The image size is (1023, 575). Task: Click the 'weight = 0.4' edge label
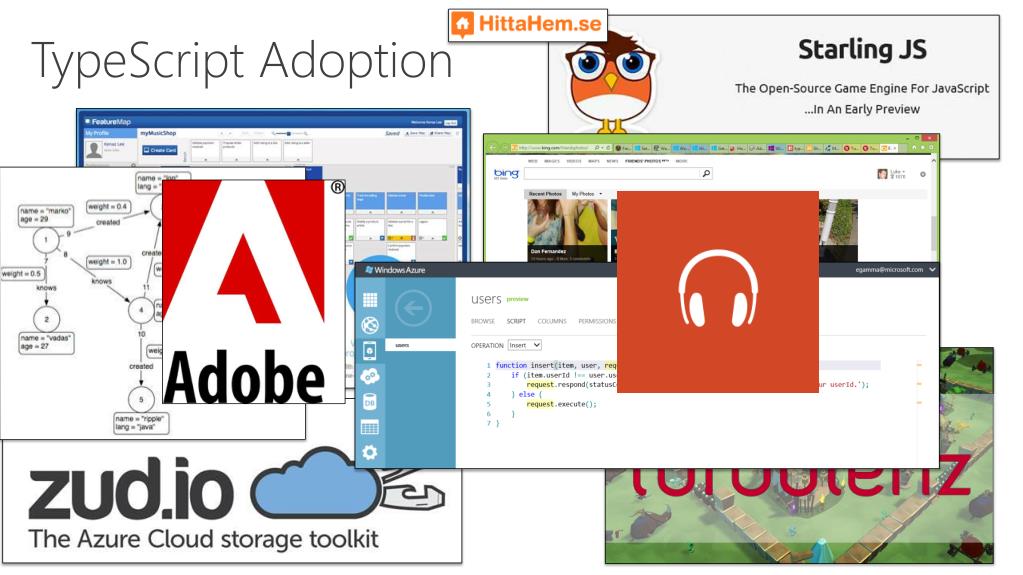(108, 206)
